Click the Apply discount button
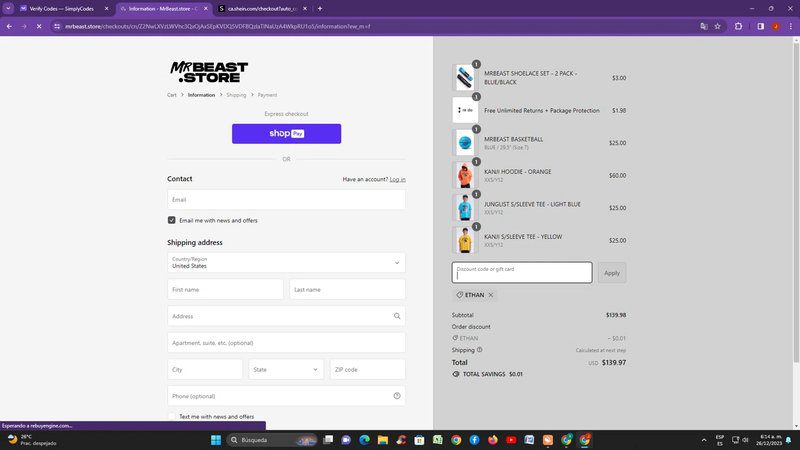The image size is (800, 450). pos(612,273)
